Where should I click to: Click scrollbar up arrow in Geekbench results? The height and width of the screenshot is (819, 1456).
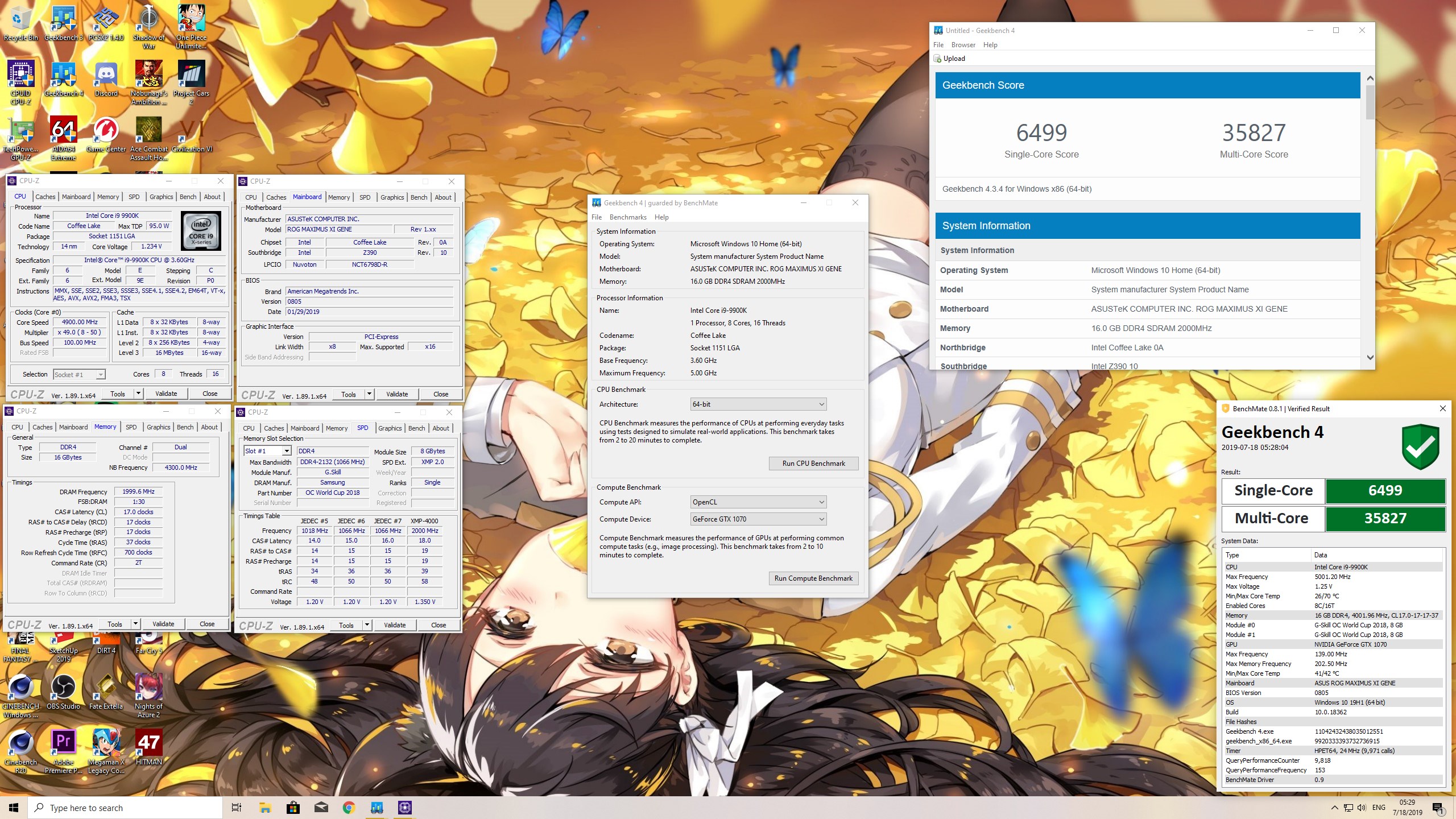coord(1370,78)
